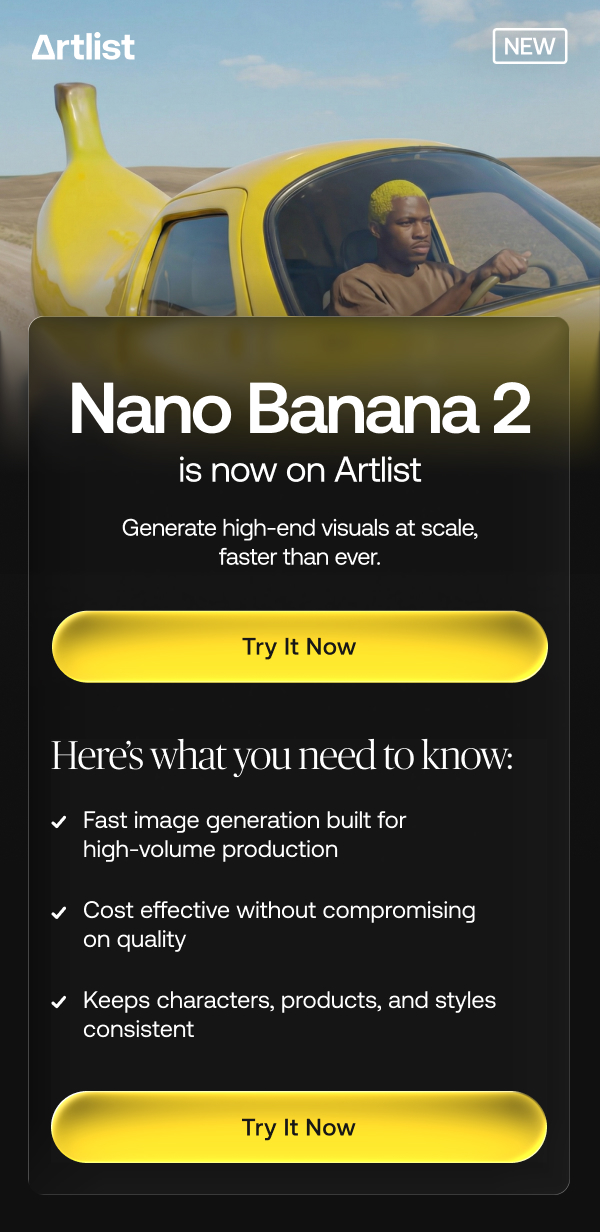Click the fast image generation bullet text
Screen dimensions: 600x1232
244,835
